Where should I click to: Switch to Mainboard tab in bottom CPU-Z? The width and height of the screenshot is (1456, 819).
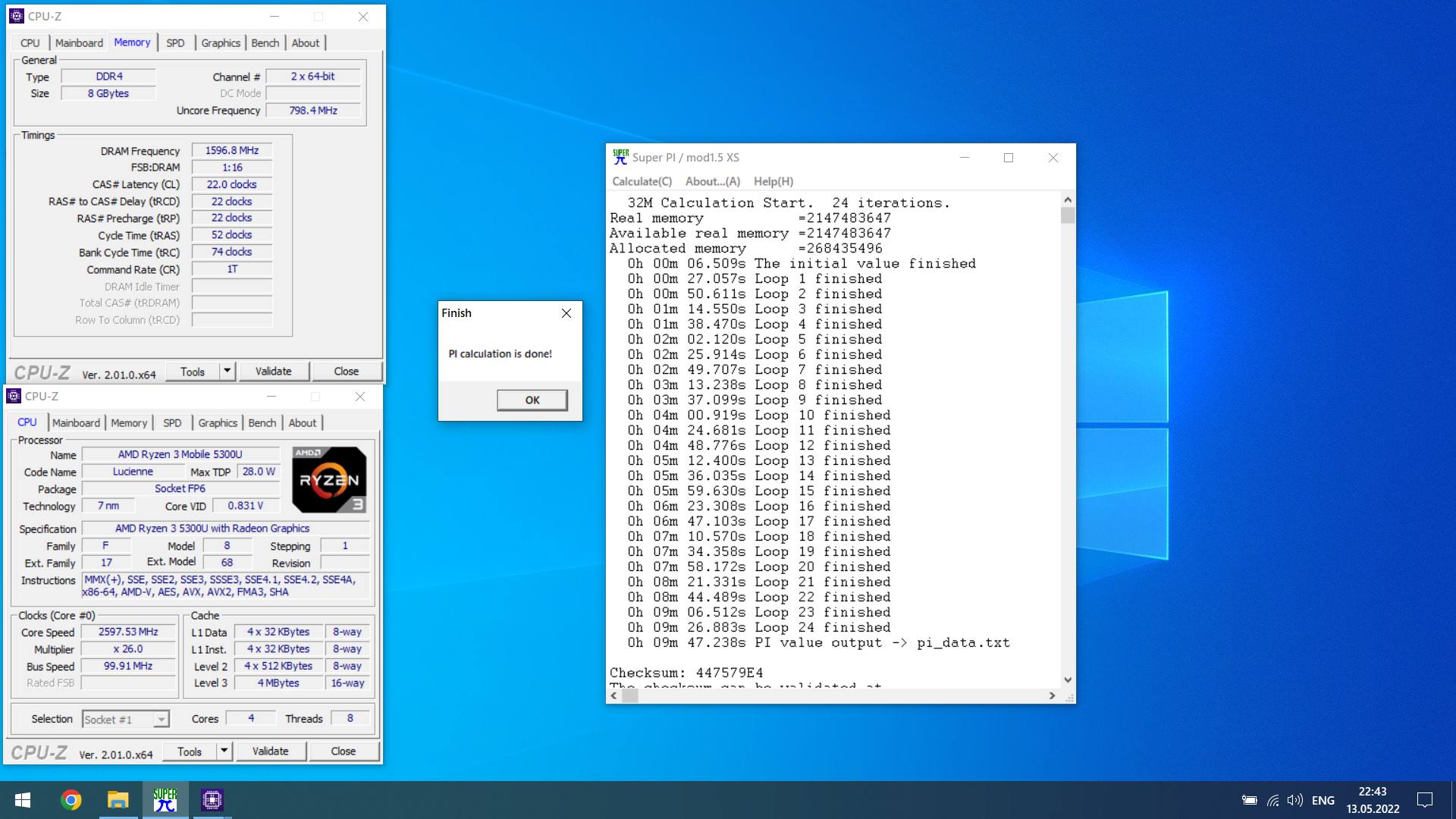[x=76, y=422]
